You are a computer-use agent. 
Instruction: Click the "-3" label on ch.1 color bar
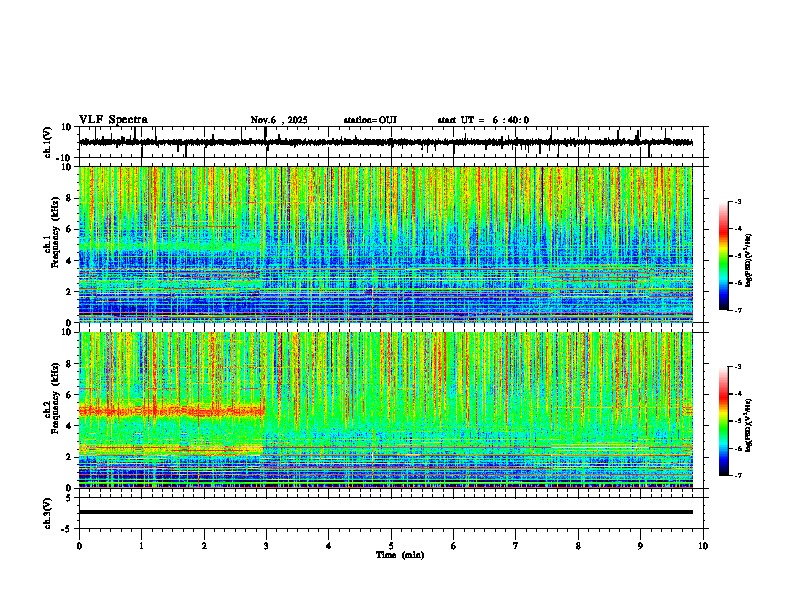(x=737, y=201)
